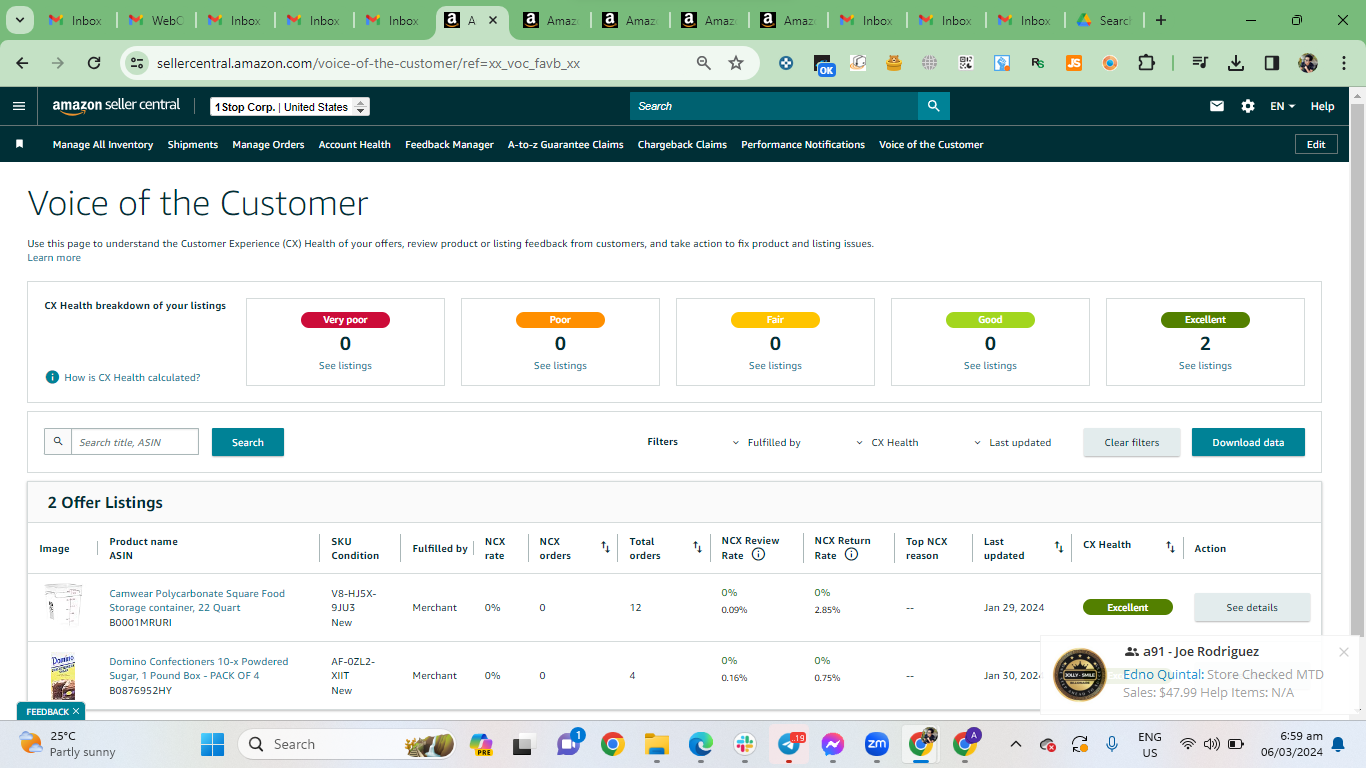Click the teal Search button beside the ASIN field
Image resolution: width=1366 pixels, height=768 pixels.
[x=248, y=442]
